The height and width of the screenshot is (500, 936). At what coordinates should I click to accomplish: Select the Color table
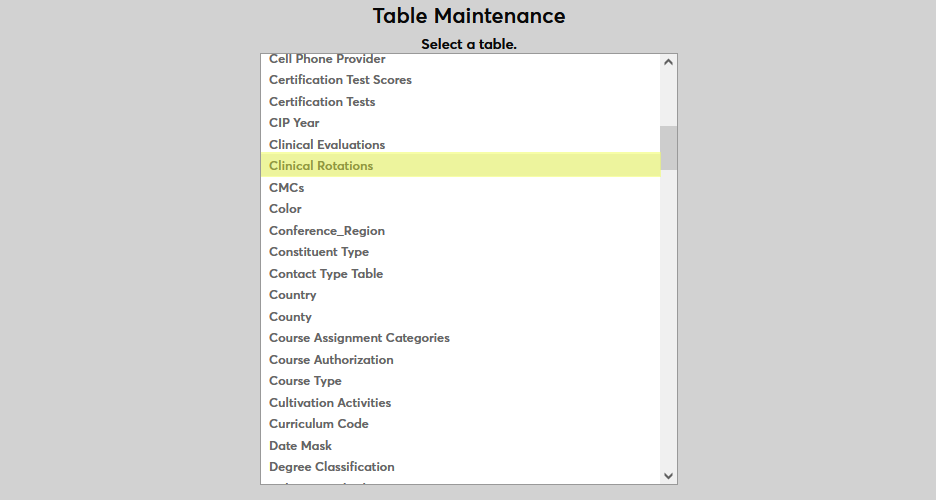(x=285, y=209)
